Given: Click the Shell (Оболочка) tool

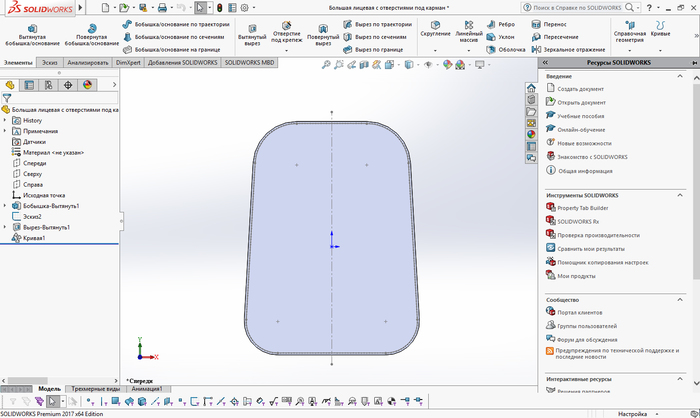Looking at the screenshot, I should tap(506, 50).
